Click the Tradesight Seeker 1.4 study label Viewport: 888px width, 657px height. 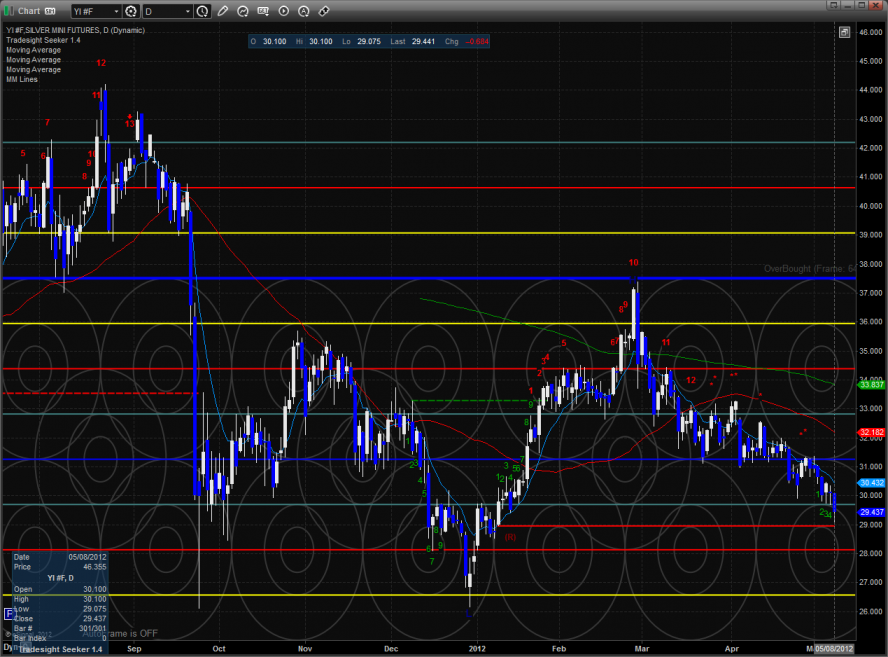click(41, 42)
